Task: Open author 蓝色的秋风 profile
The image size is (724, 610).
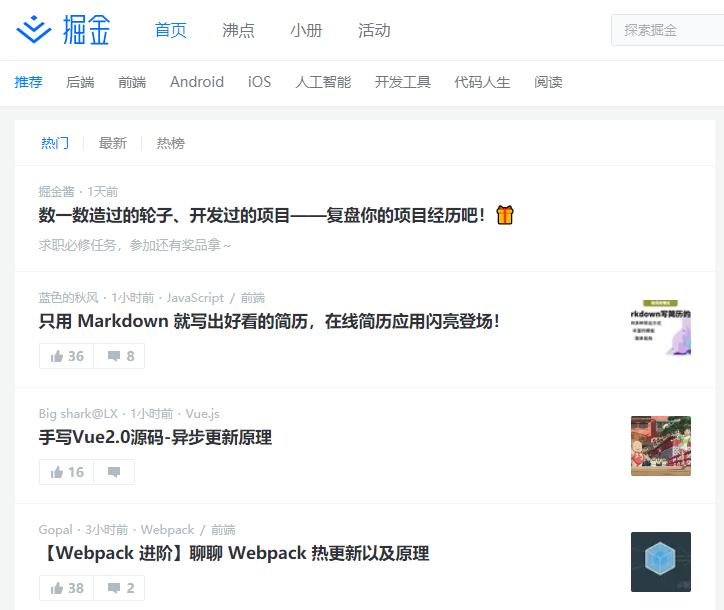Action: [68, 298]
